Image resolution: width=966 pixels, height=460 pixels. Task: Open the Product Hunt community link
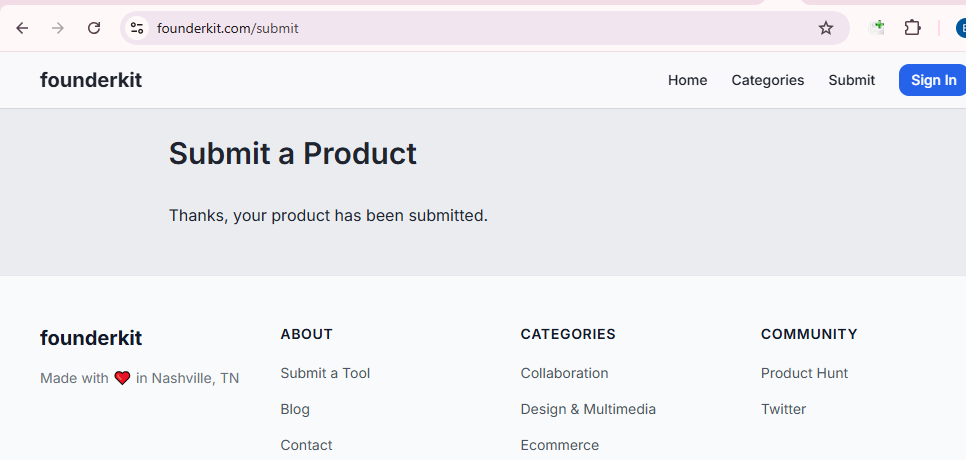(804, 373)
